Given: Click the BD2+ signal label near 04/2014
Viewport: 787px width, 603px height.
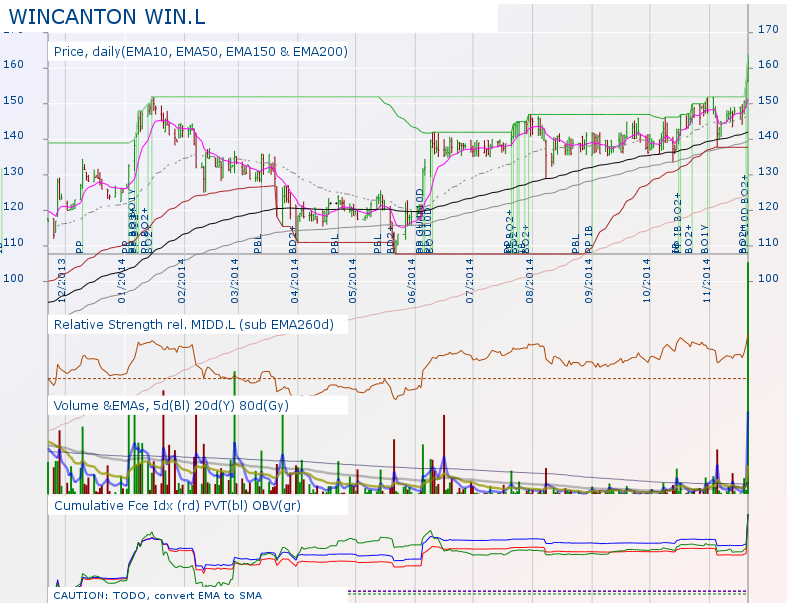Looking at the screenshot, I should pos(293,239).
